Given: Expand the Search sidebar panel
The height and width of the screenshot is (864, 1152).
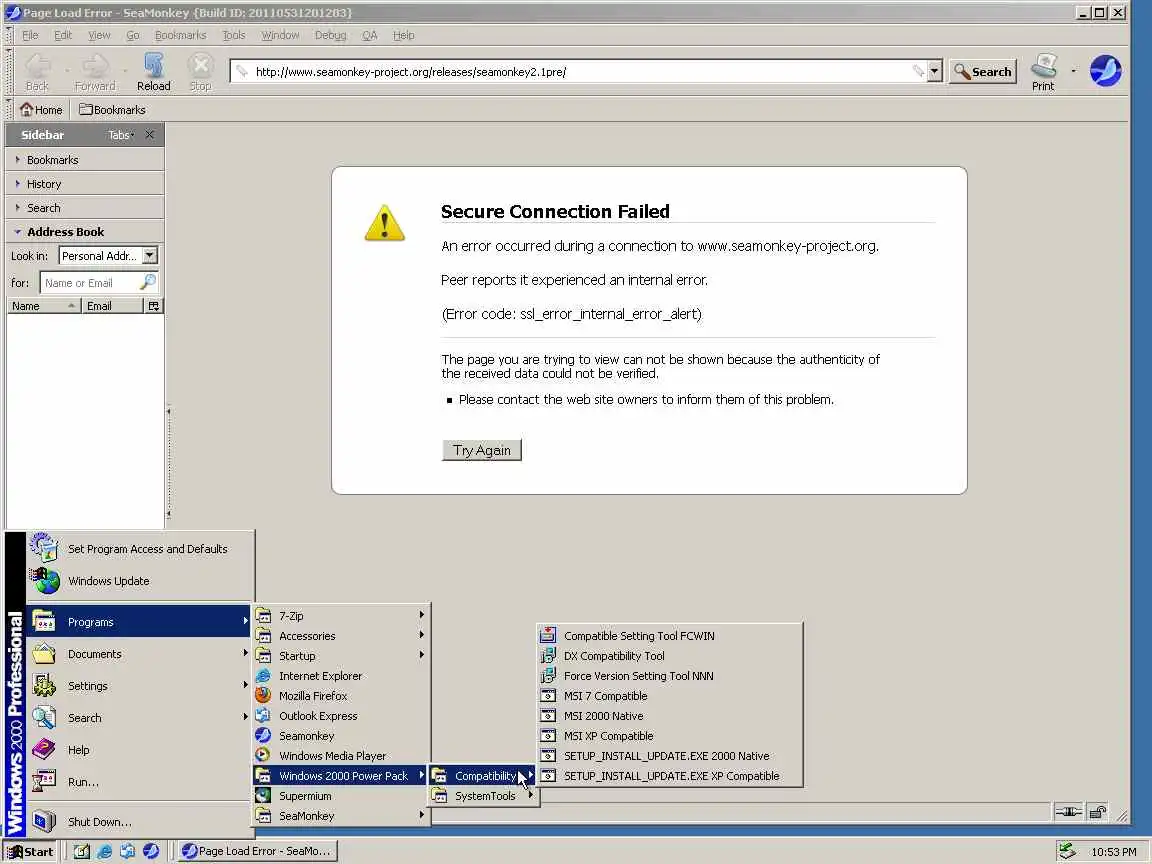Looking at the screenshot, I should [x=84, y=208].
